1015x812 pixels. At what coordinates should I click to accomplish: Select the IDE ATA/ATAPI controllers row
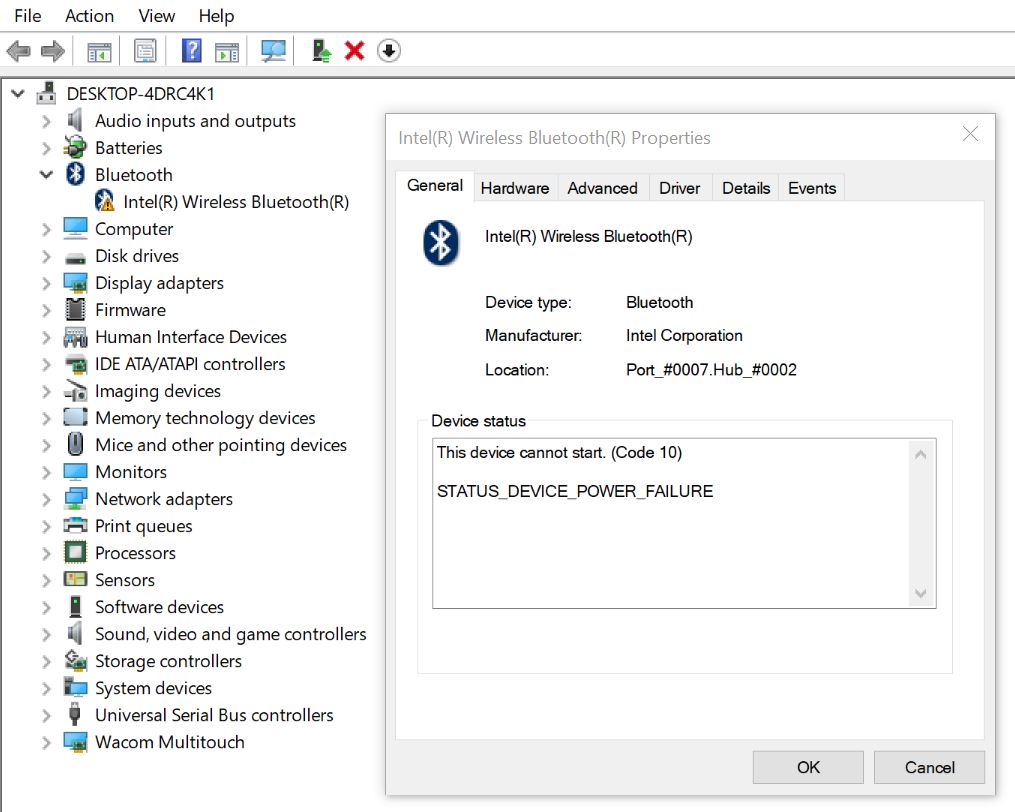tap(190, 364)
